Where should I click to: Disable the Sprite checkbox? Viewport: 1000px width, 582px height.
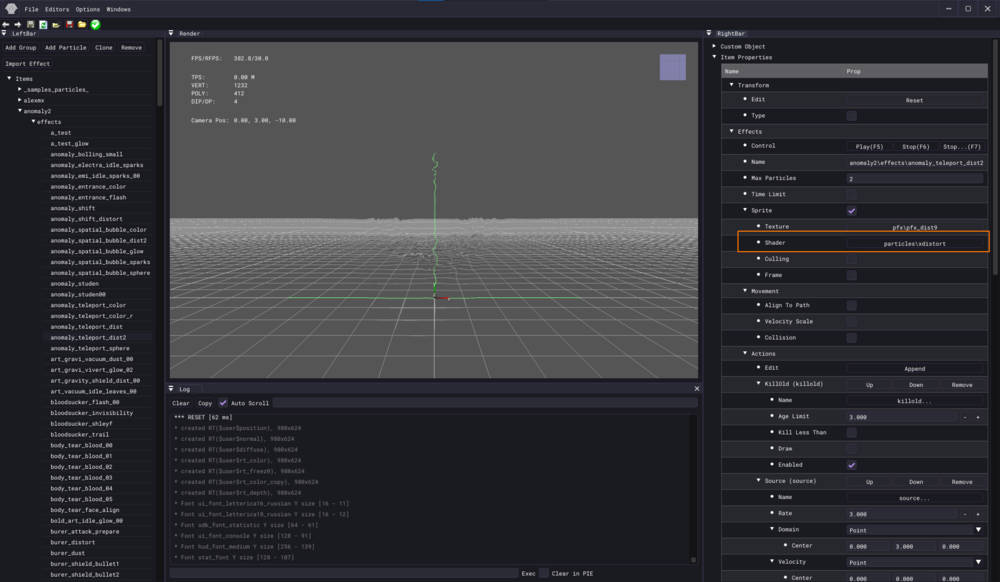pos(851,211)
